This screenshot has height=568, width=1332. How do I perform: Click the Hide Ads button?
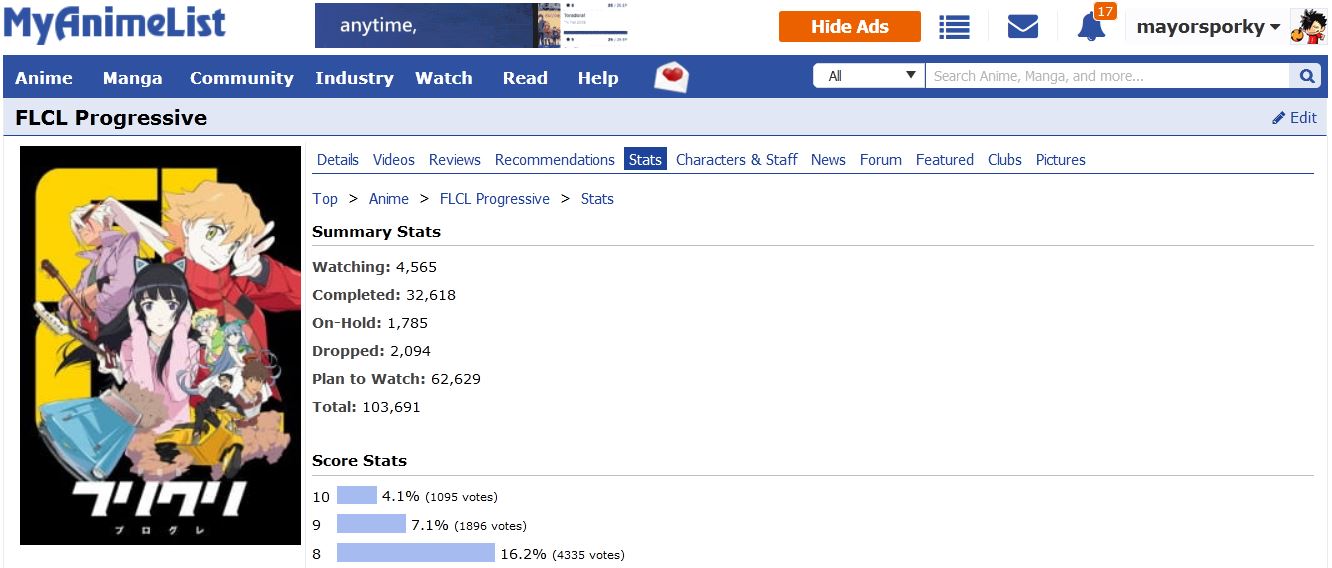pos(850,27)
